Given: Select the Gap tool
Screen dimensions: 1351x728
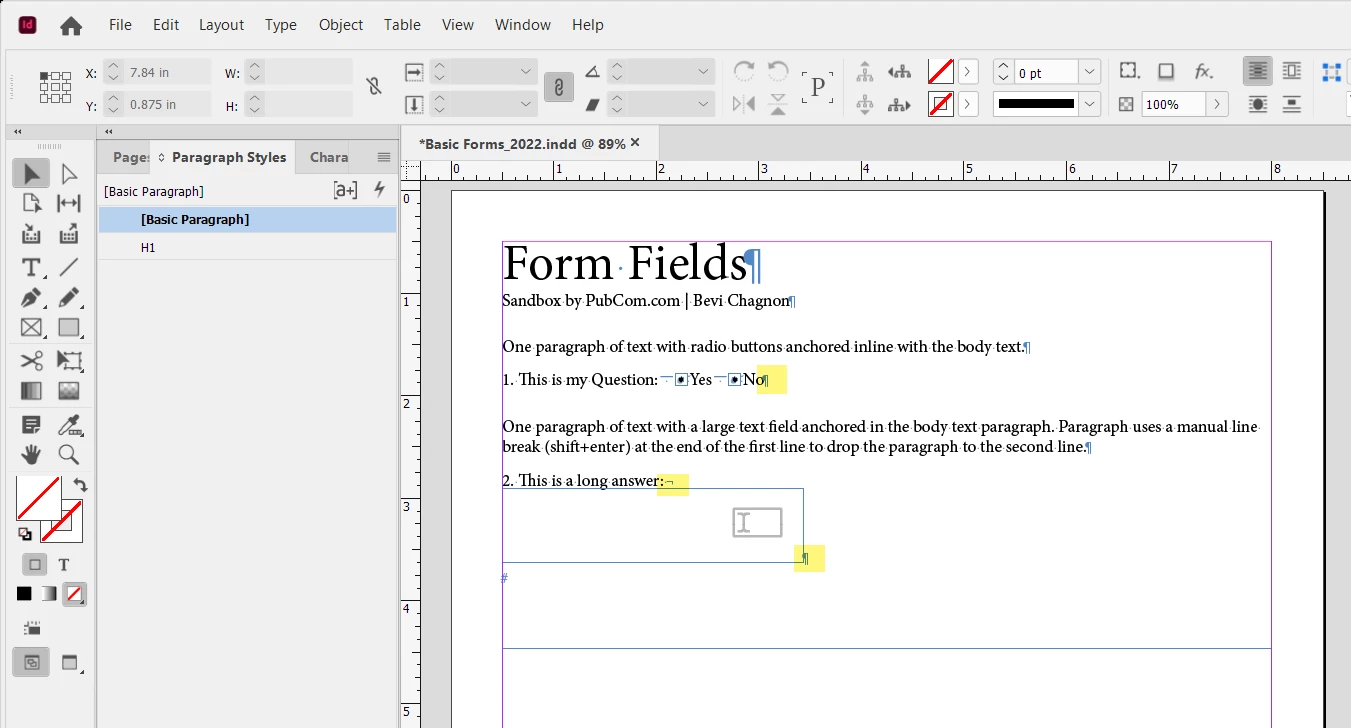Looking at the screenshot, I should [68, 204].
